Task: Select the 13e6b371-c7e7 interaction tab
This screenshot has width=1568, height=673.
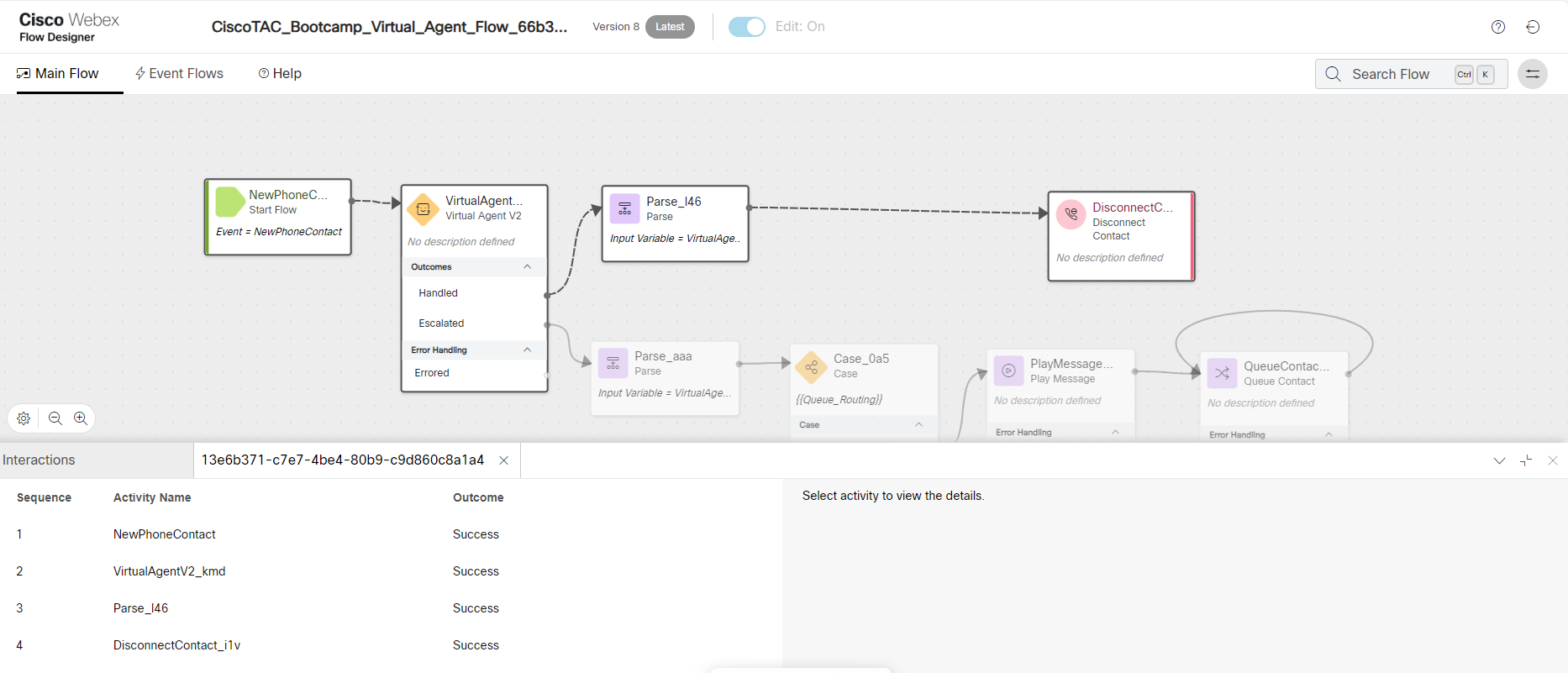Action: point(343,460)
